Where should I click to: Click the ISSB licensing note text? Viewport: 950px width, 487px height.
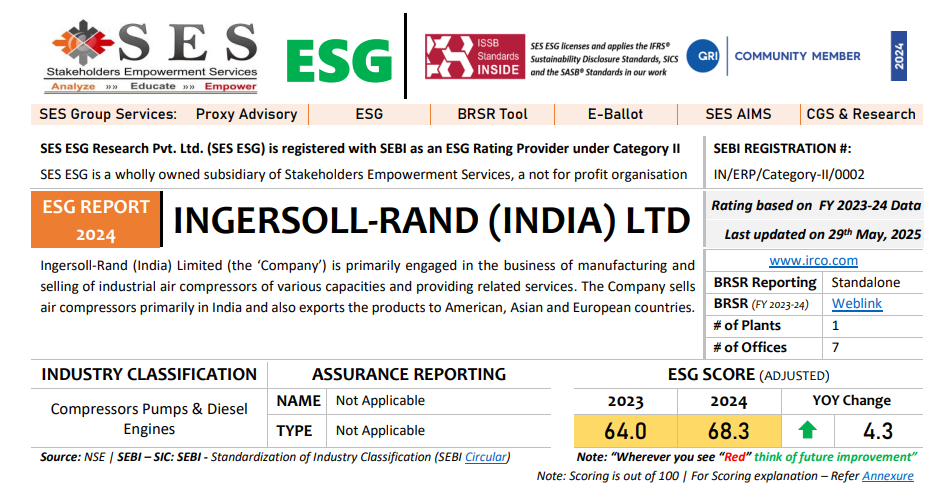(x=604, y=59)
